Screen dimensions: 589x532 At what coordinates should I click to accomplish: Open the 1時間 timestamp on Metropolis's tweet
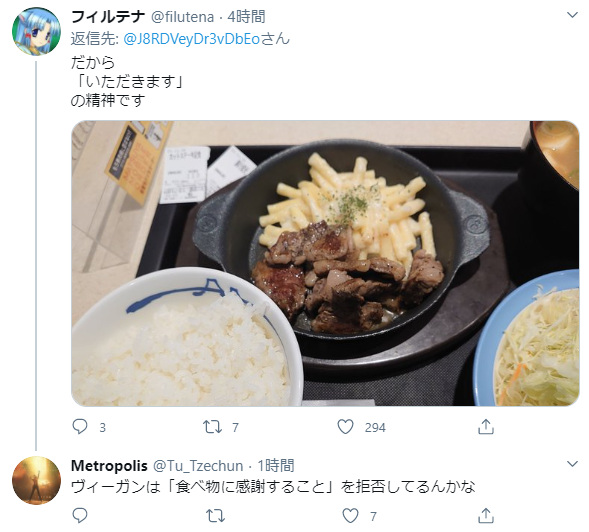(x=275, y=466)
